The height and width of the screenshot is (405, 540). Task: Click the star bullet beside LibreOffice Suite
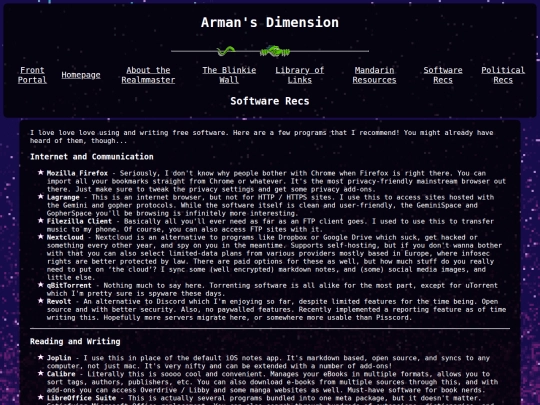(x=41, y=398)
